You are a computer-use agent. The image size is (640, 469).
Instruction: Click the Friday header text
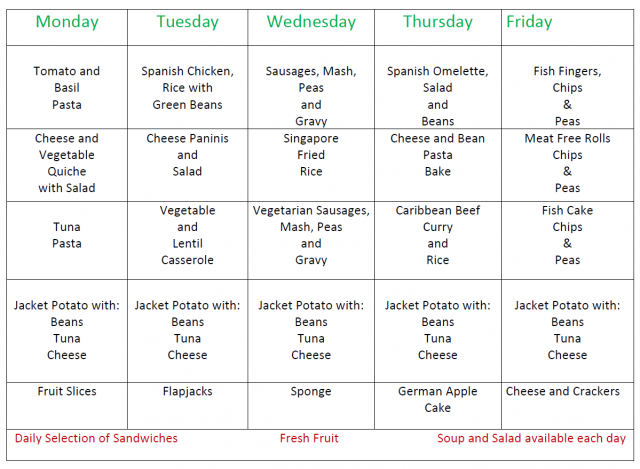(529, 22)
